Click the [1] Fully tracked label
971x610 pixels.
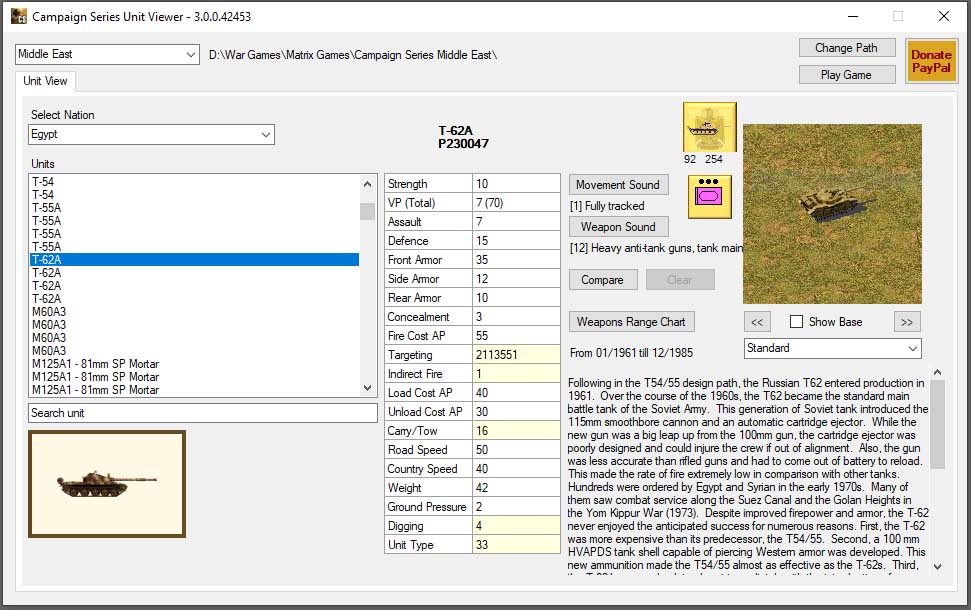pos(607,206)
